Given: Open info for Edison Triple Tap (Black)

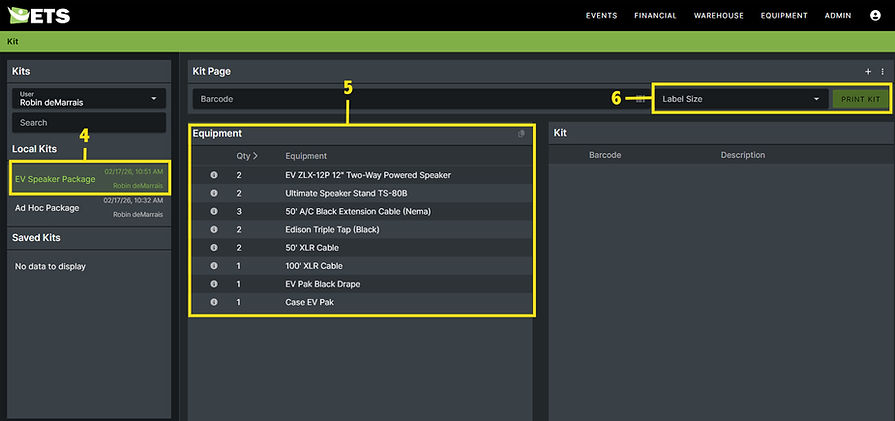Looking at the screenshot, I should (214, 229).
